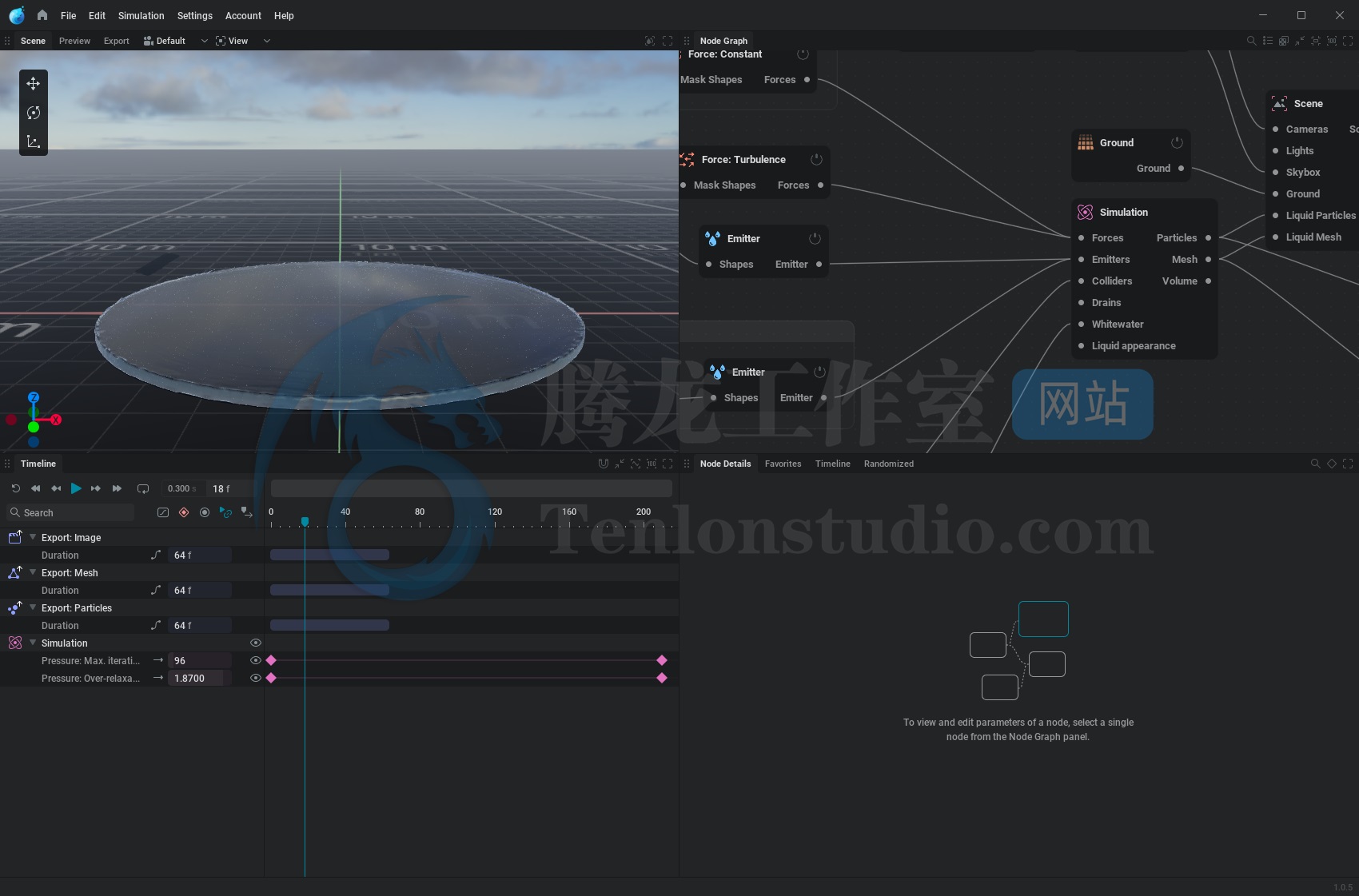
Task: Hide the Pressure: Max. iterations track
Action: (256, 660)
